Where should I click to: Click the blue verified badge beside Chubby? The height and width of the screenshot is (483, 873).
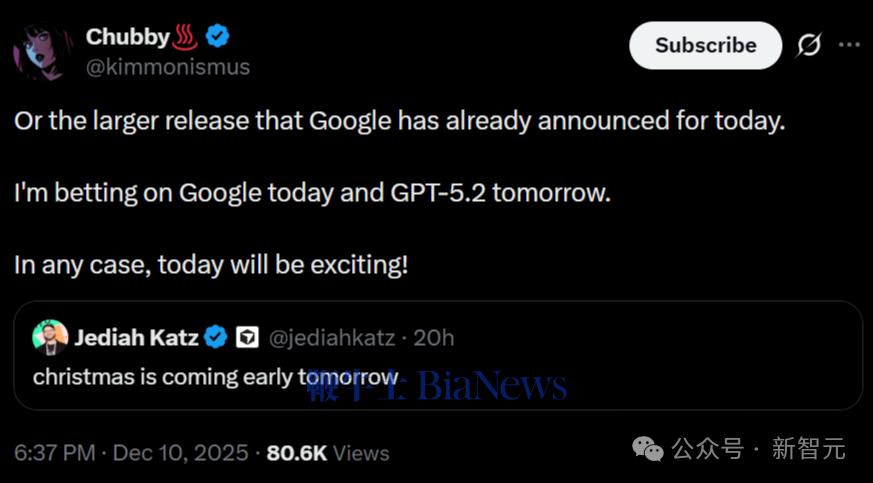pyautogui.click(x=218, y=37)
